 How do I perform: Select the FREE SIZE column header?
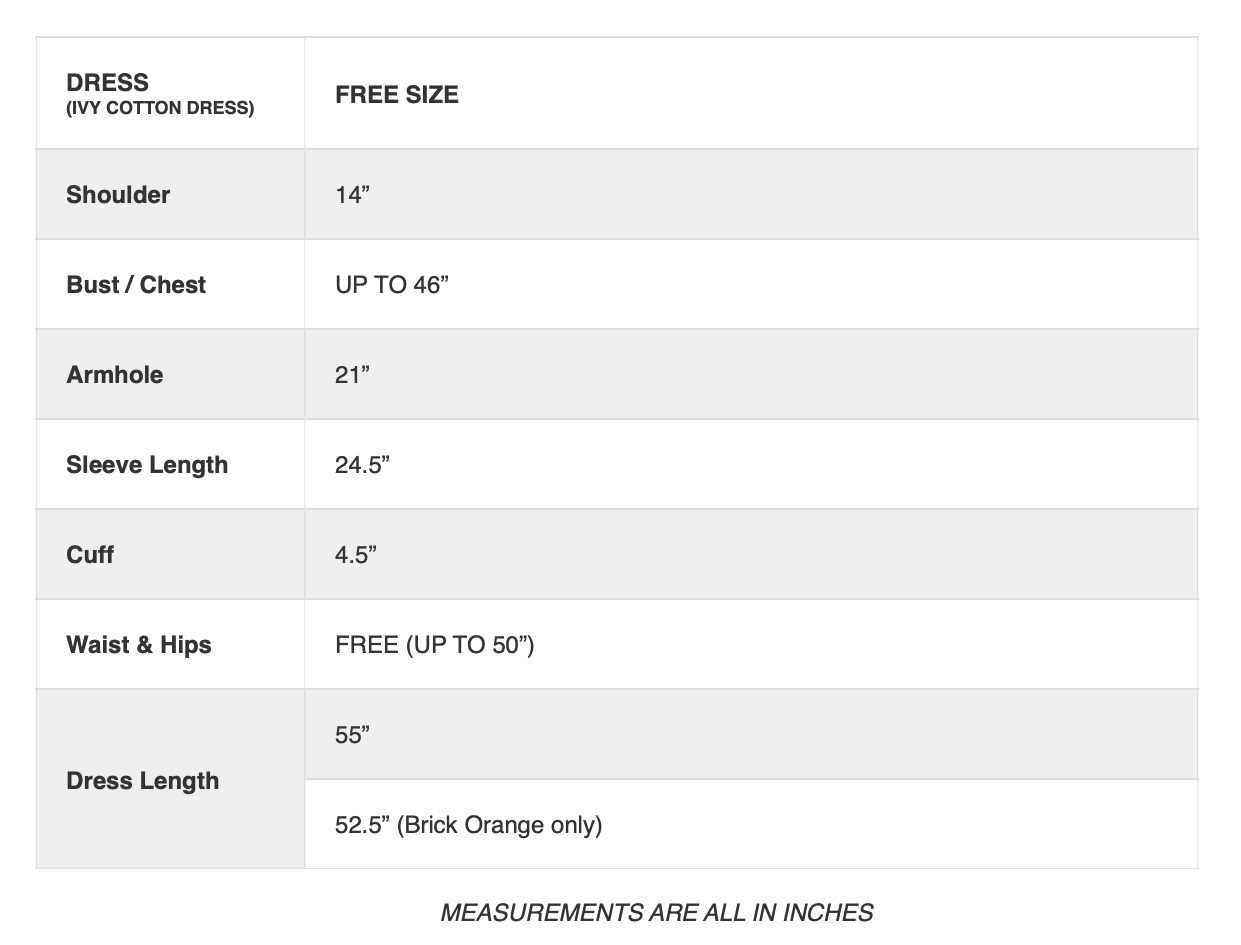pos(397,95)
